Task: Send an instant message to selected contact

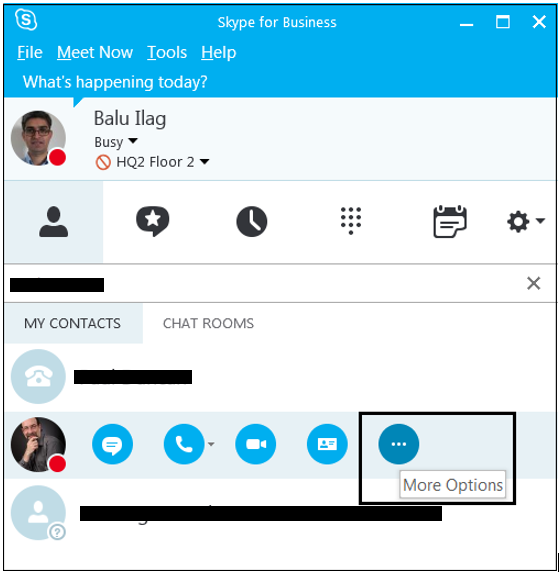Action: coord(112,444)
